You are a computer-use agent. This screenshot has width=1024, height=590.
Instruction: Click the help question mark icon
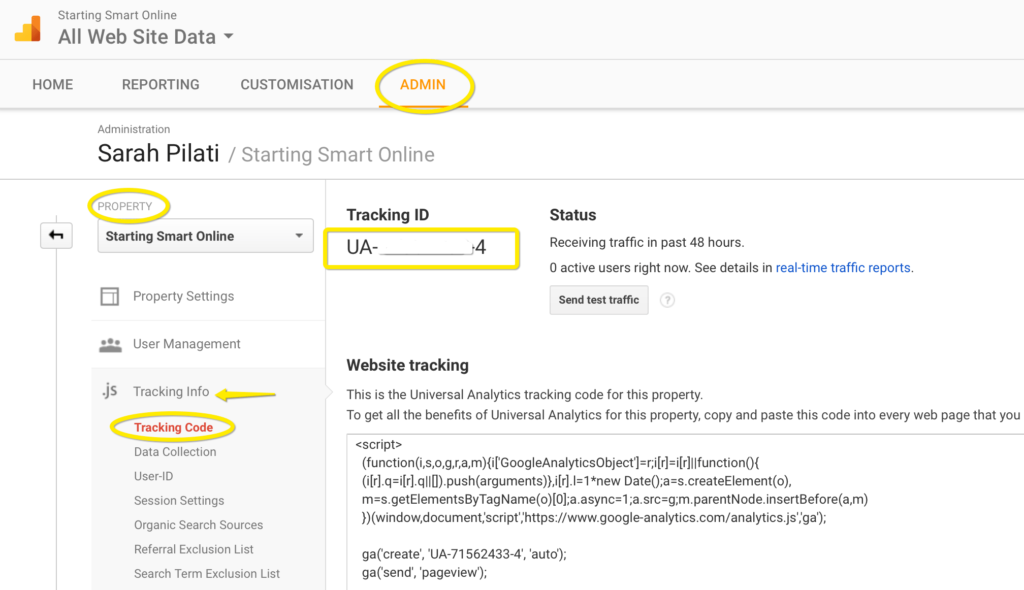pos(667,300)
